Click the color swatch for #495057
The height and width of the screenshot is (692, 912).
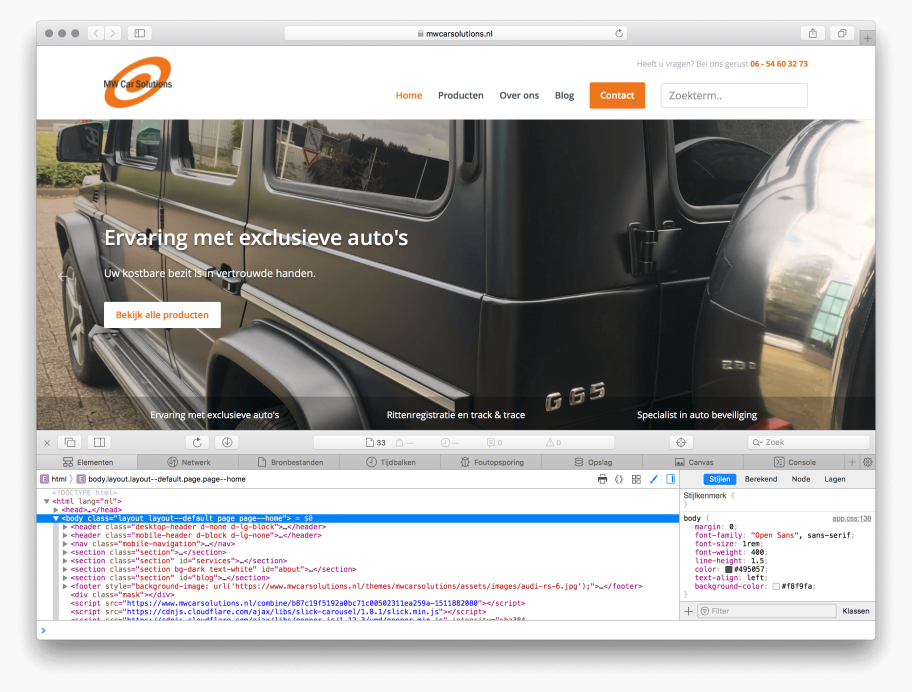pos(728,569)
